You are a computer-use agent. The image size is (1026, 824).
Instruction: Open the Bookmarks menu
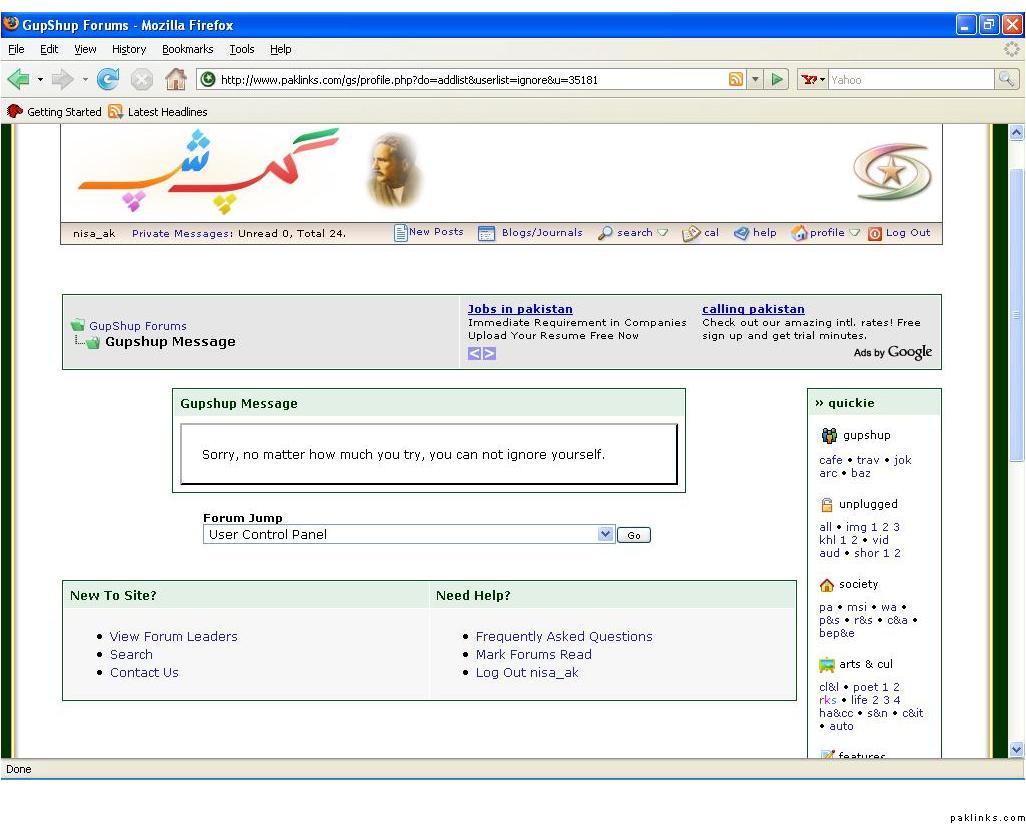(187, 49)
